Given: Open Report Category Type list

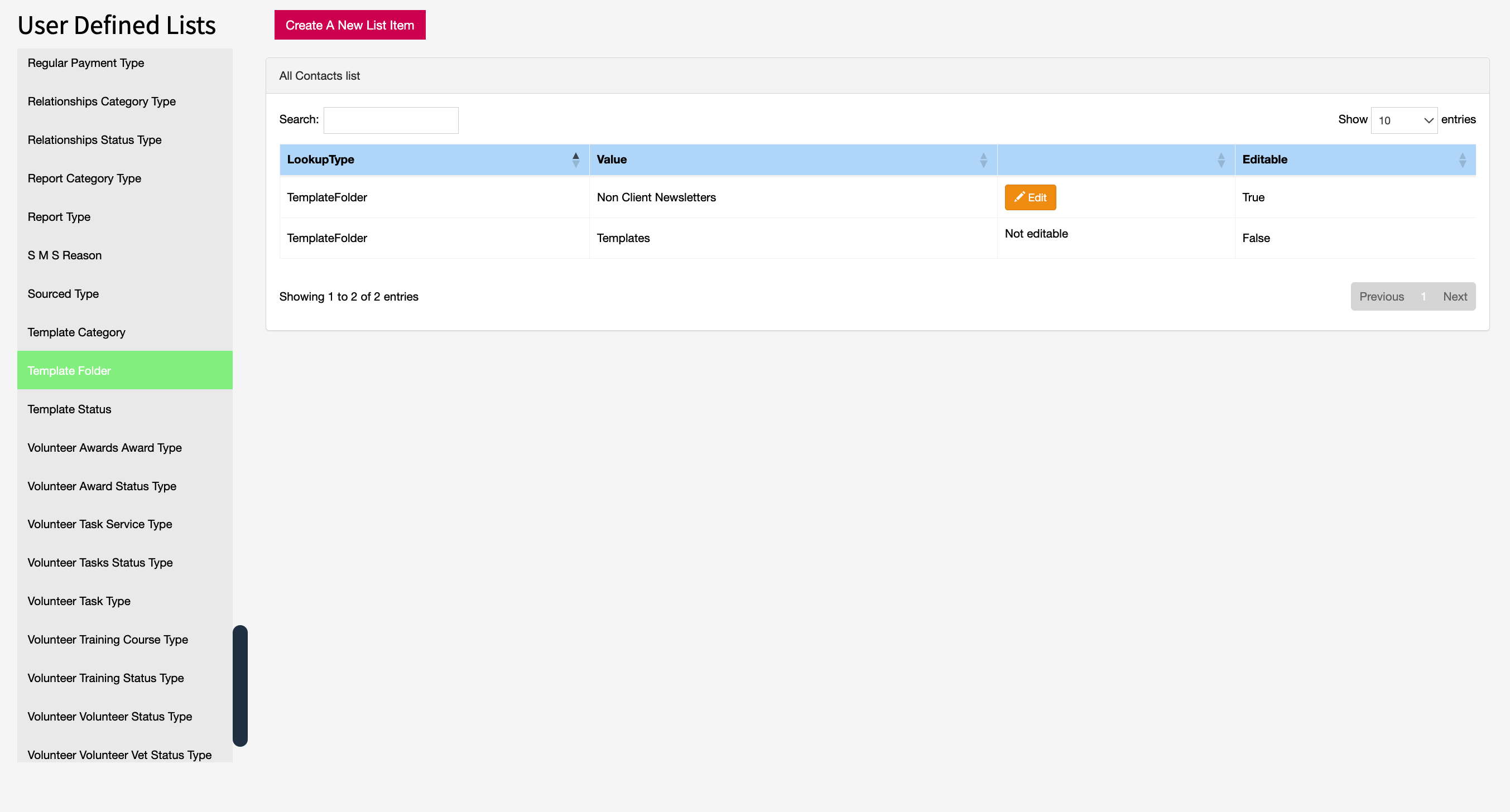Looking at the screenshot, I should (x=125, y=178).
